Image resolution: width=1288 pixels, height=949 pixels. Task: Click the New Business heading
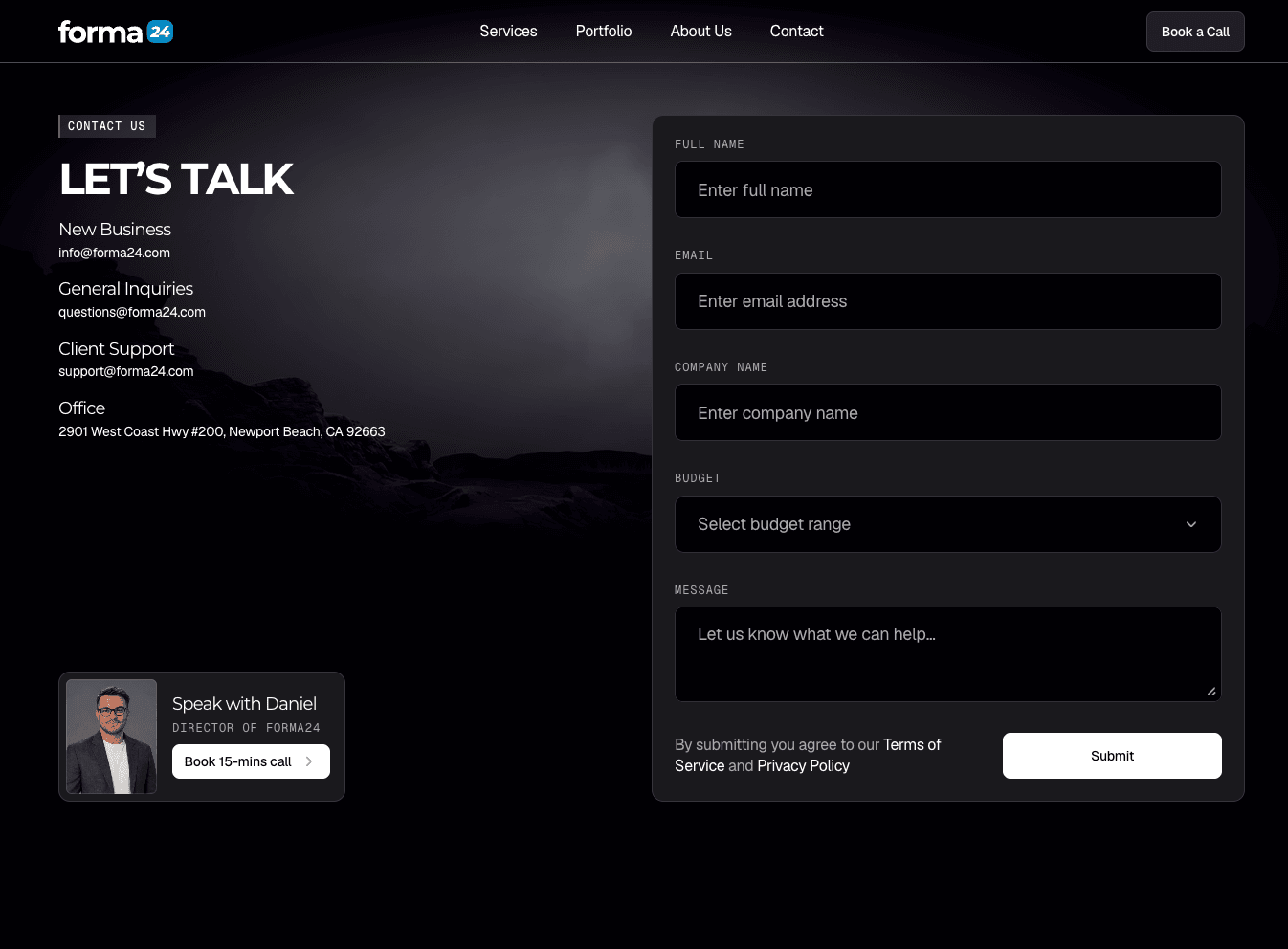point(115,230)
